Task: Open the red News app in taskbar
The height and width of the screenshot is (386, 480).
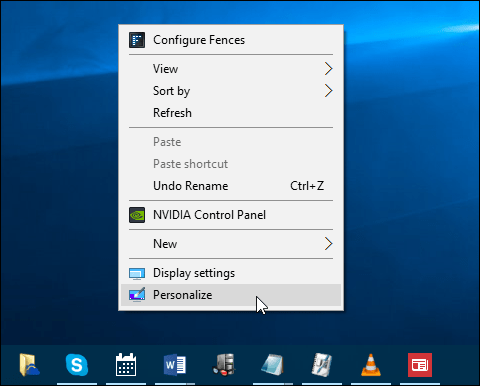Action: tap(420, 365)
